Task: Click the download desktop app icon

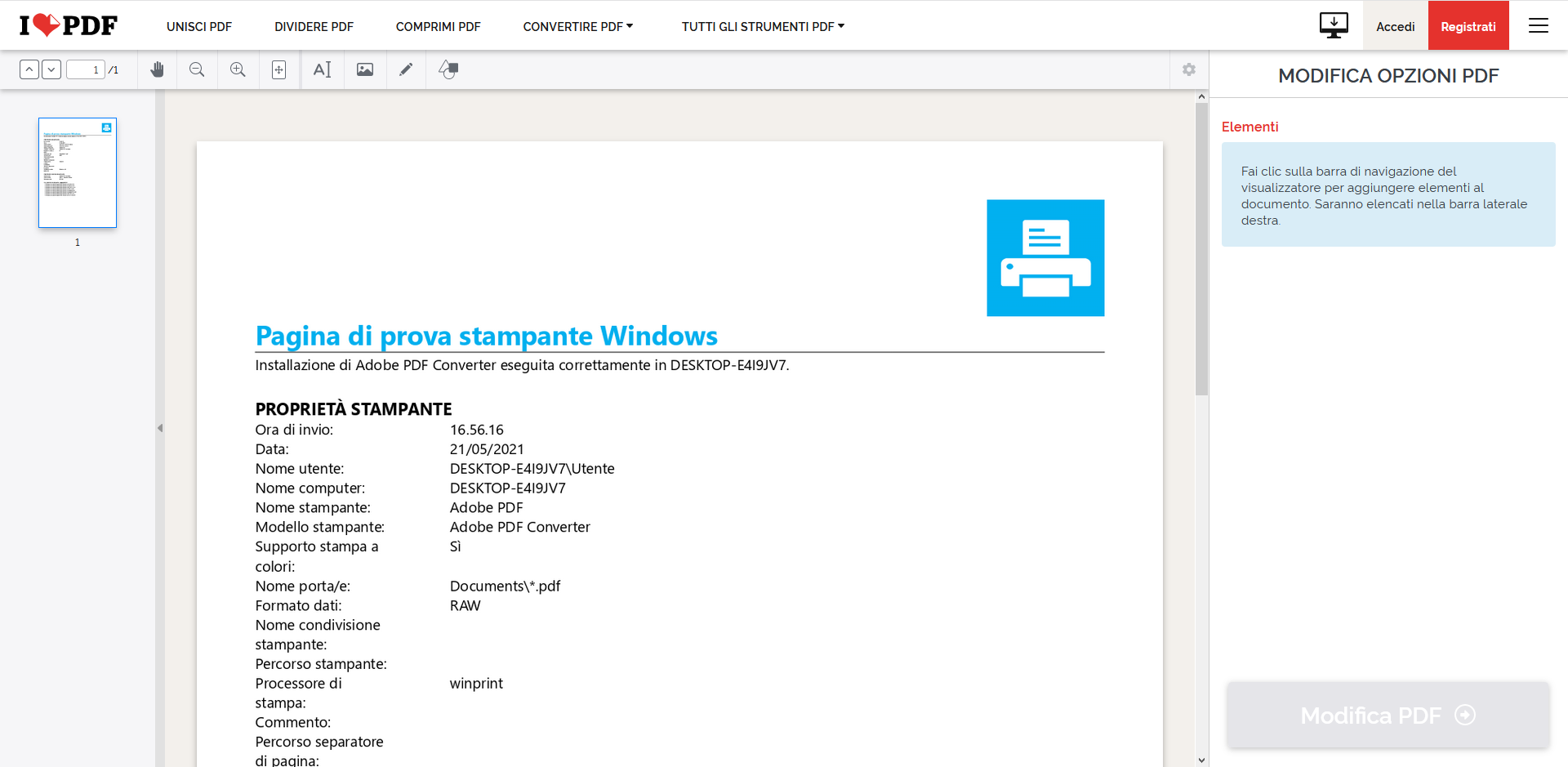Action: (1334, 25)
